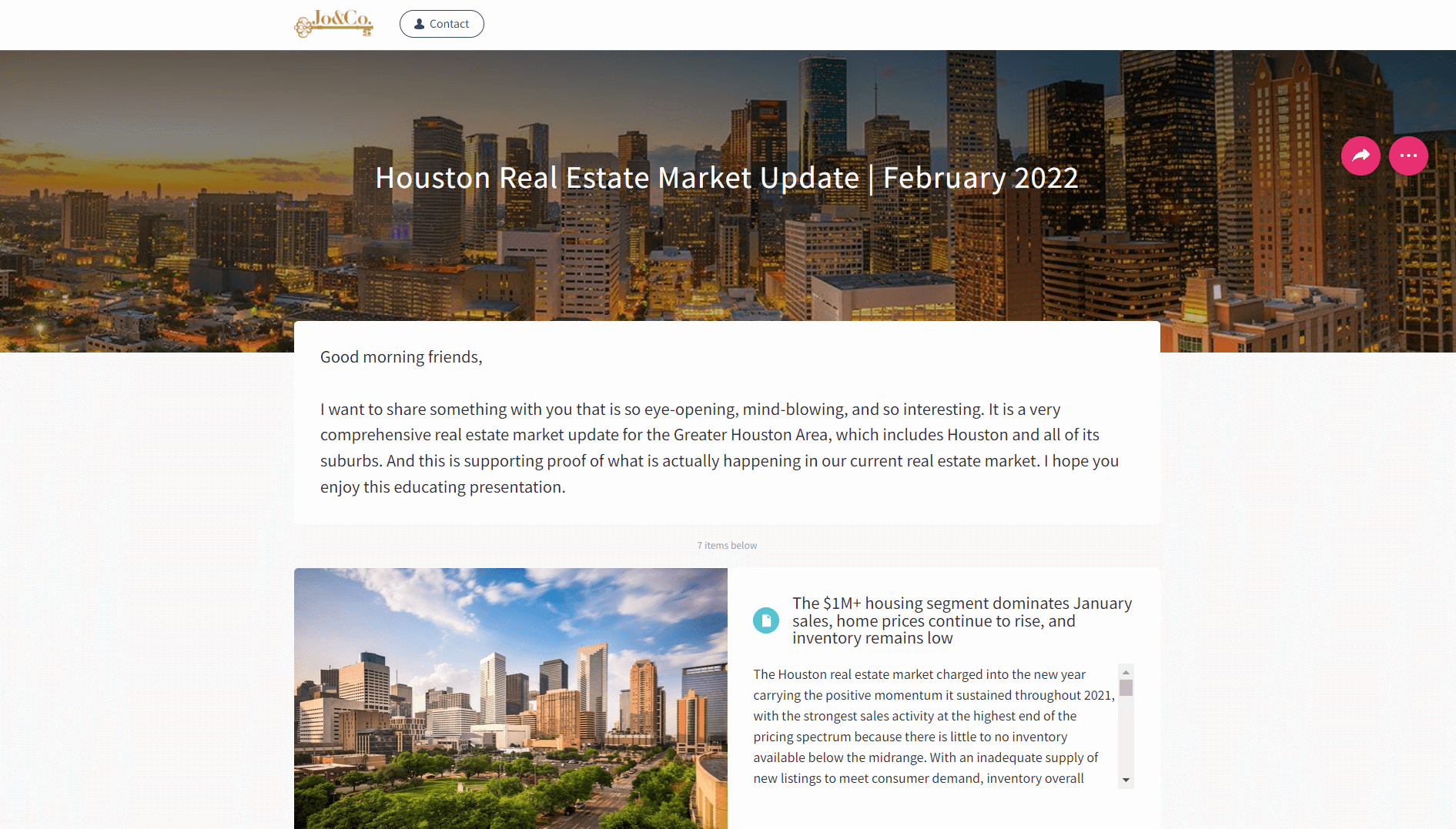Click the teal document icon beside article title
1456x829 pixels.
pos(765,620)
